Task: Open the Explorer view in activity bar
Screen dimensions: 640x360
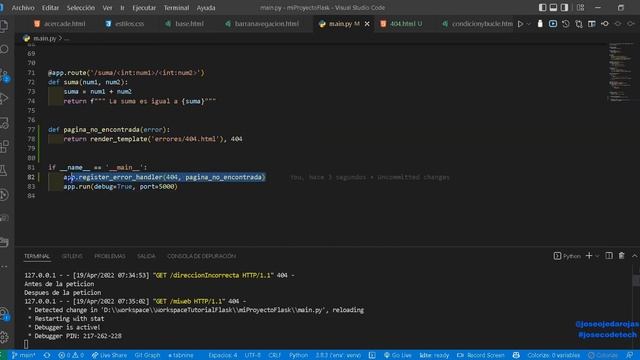Action: tap(4, 26)
